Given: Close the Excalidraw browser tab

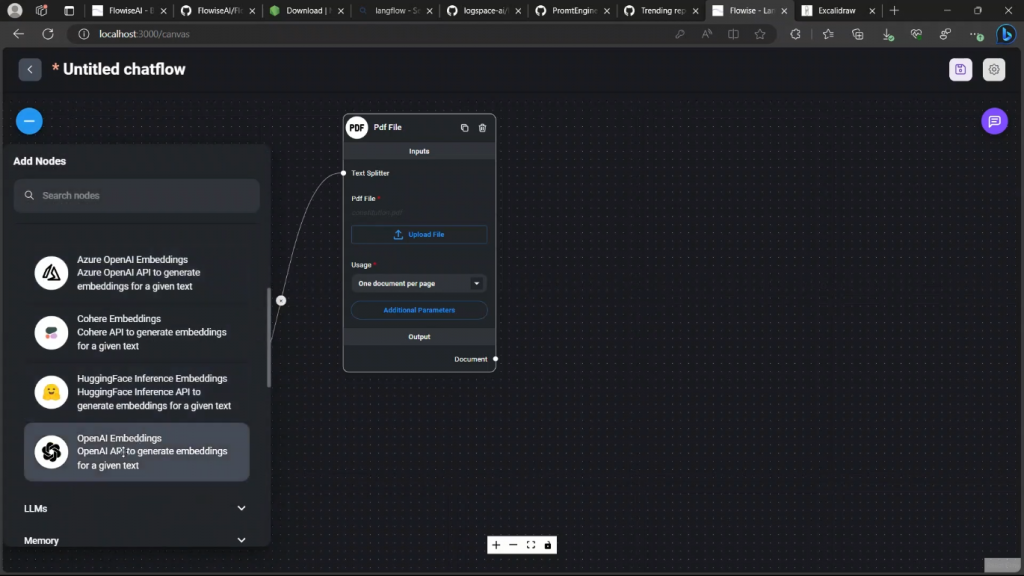Looking at the screenshot, I should 872,11.
